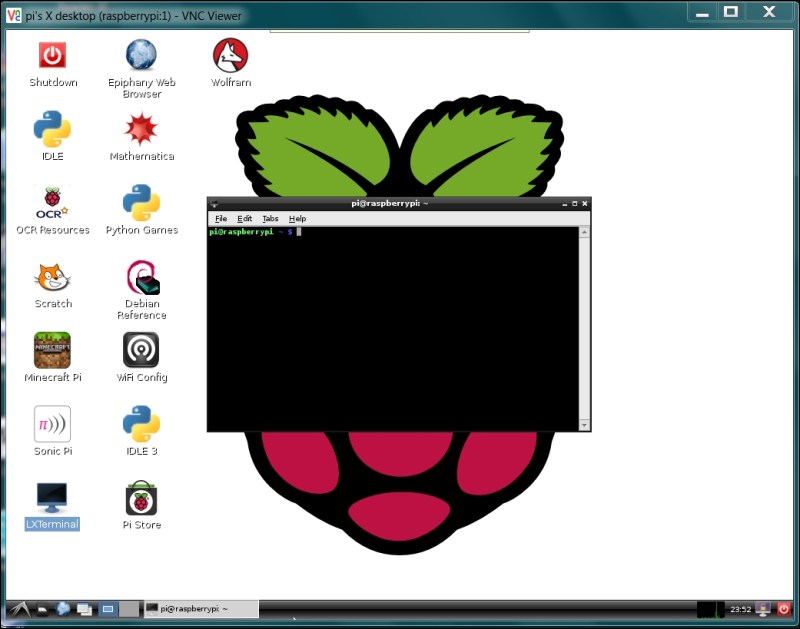800x629 pixels.
Task: Select the IDLE Python icon
Action: (x=52, y=129)
